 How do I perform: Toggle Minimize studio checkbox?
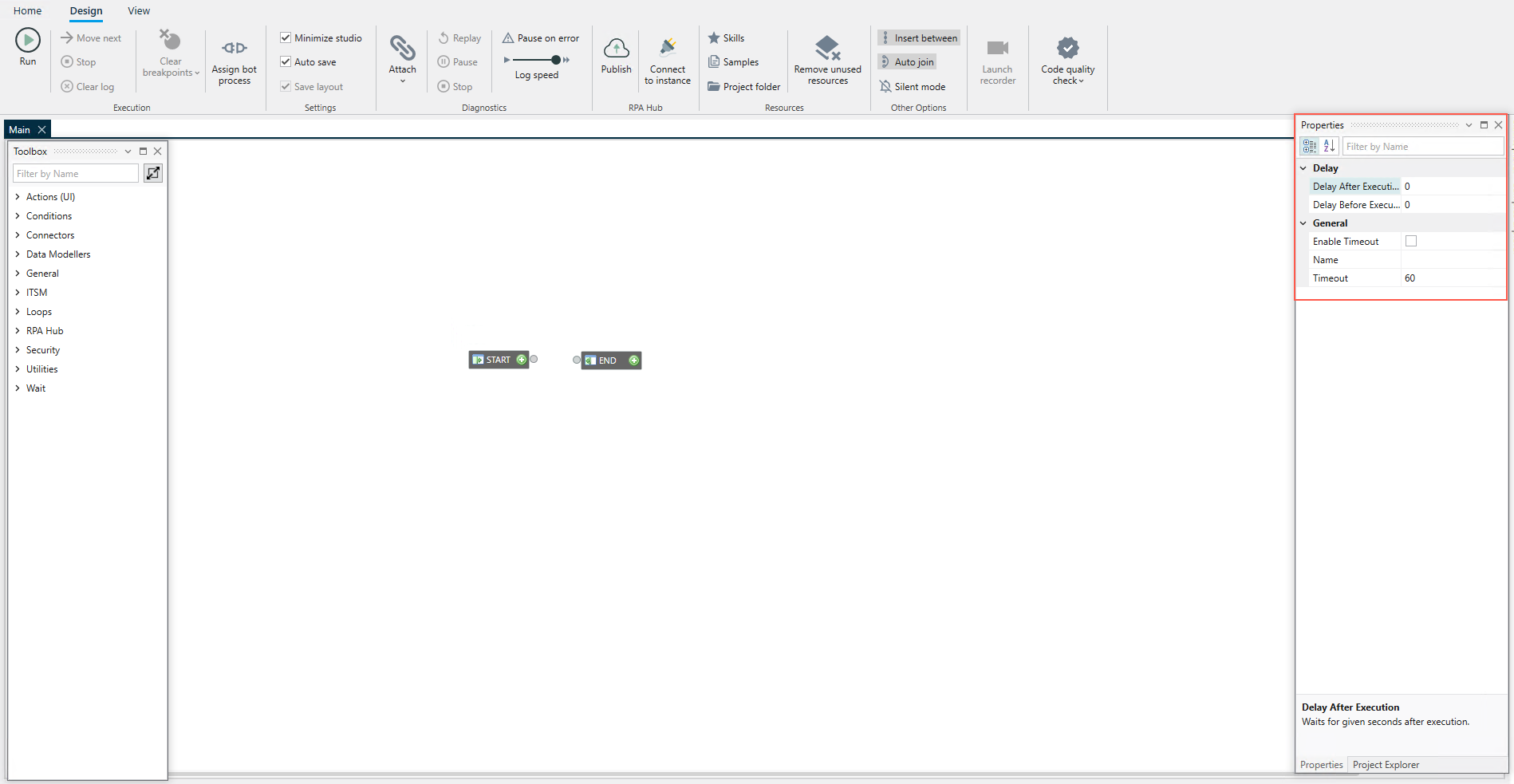click(x=286, y=37)
